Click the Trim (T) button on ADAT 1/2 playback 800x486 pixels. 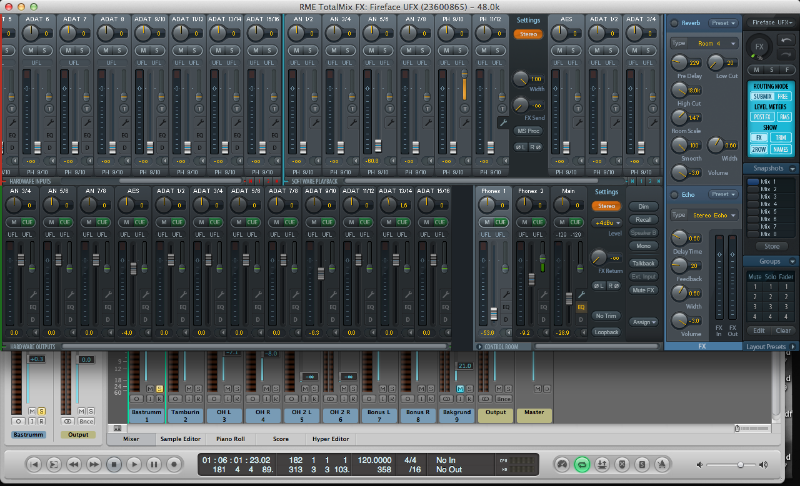click(x=615, y=109)
